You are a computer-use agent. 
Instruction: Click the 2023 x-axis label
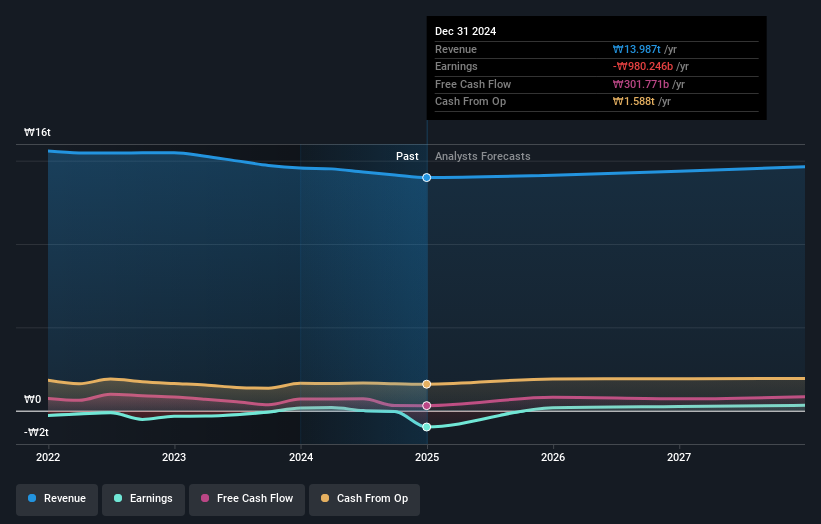tap(174, 458)
